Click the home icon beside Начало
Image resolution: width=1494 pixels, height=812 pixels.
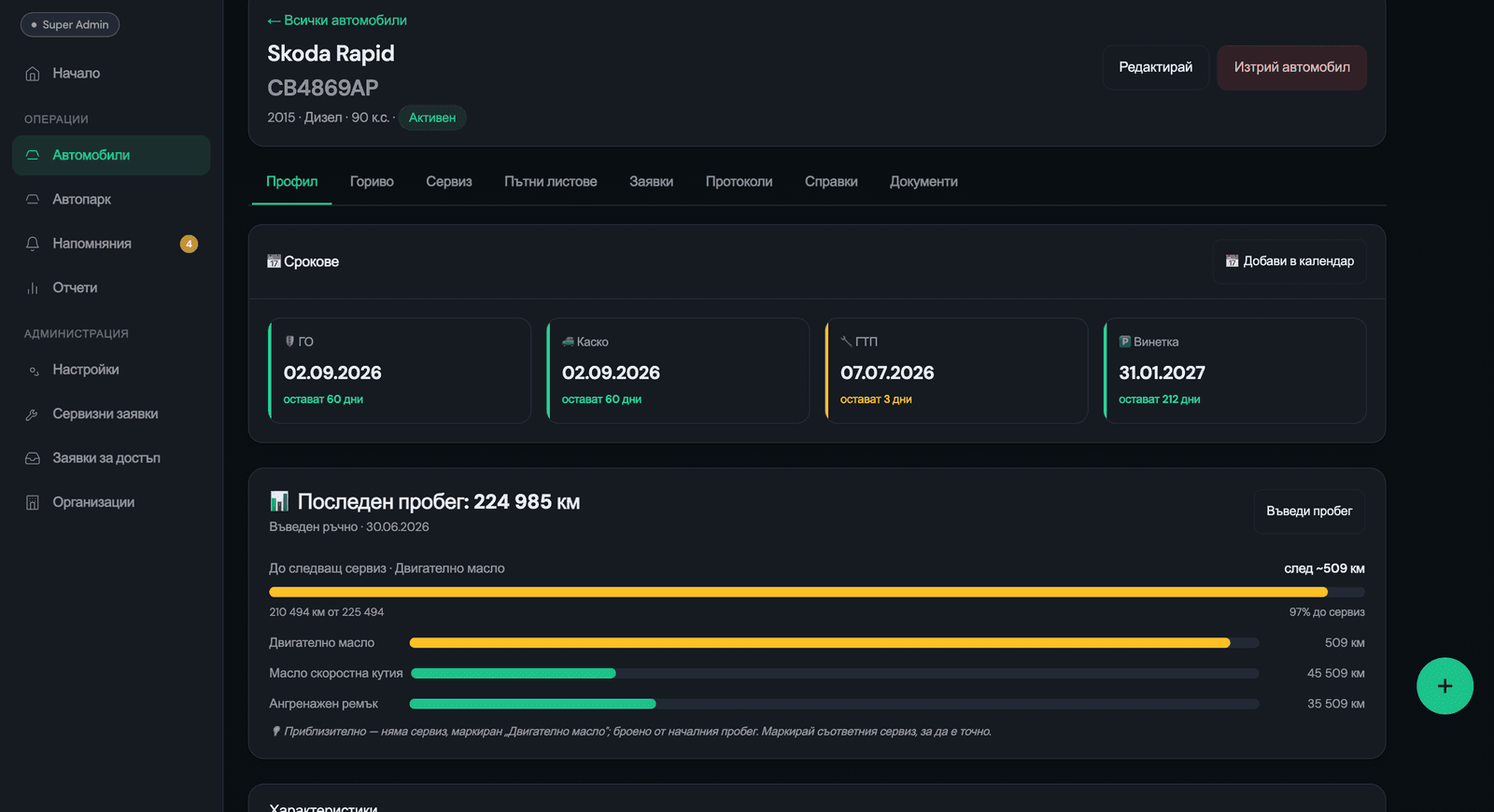coord(33,74)
